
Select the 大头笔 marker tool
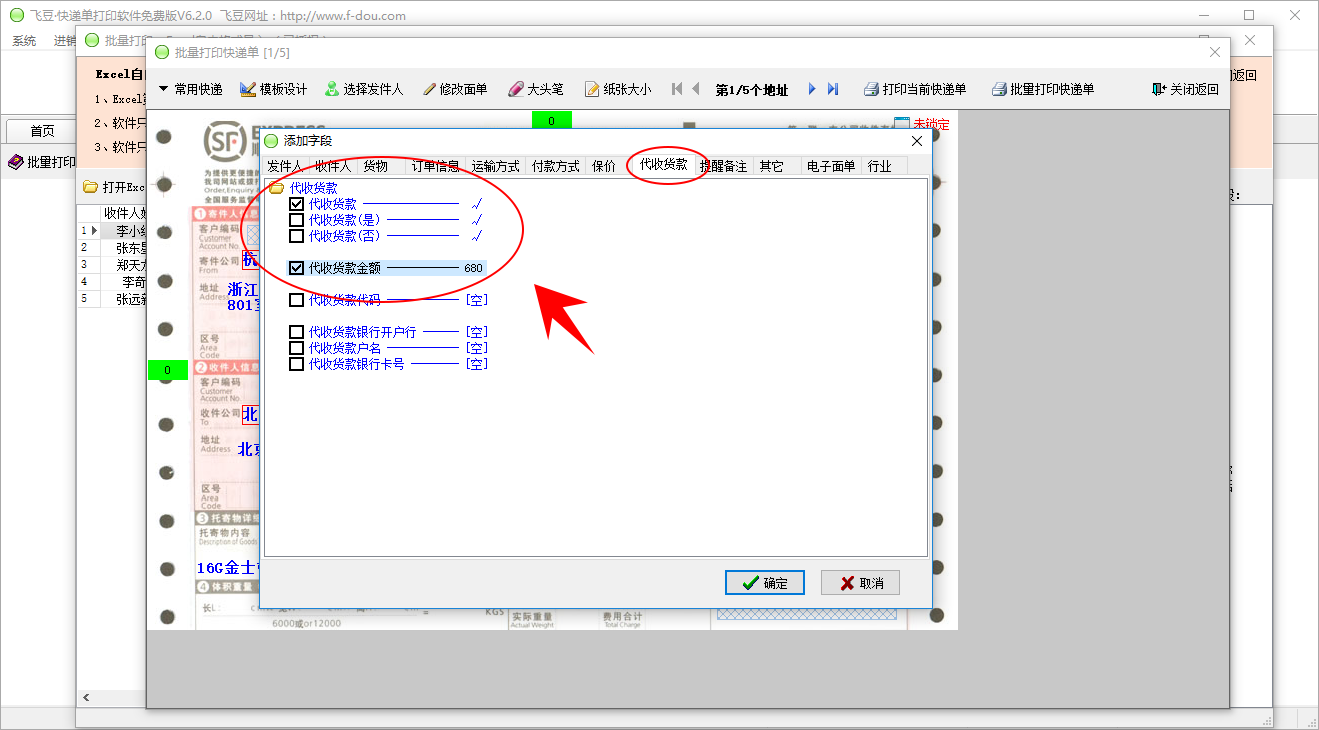point(536,89)
